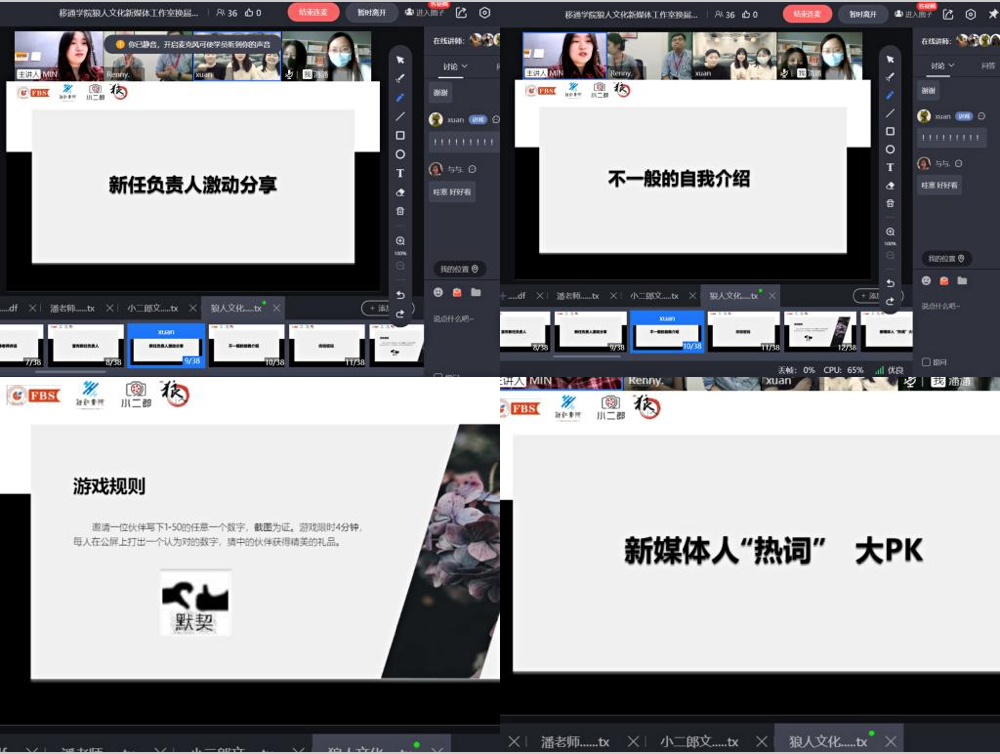This screenshot has width=1000, height=754.
Task: Zoom in with magnifier icon in upper-right window
Action: coord(890,232)
